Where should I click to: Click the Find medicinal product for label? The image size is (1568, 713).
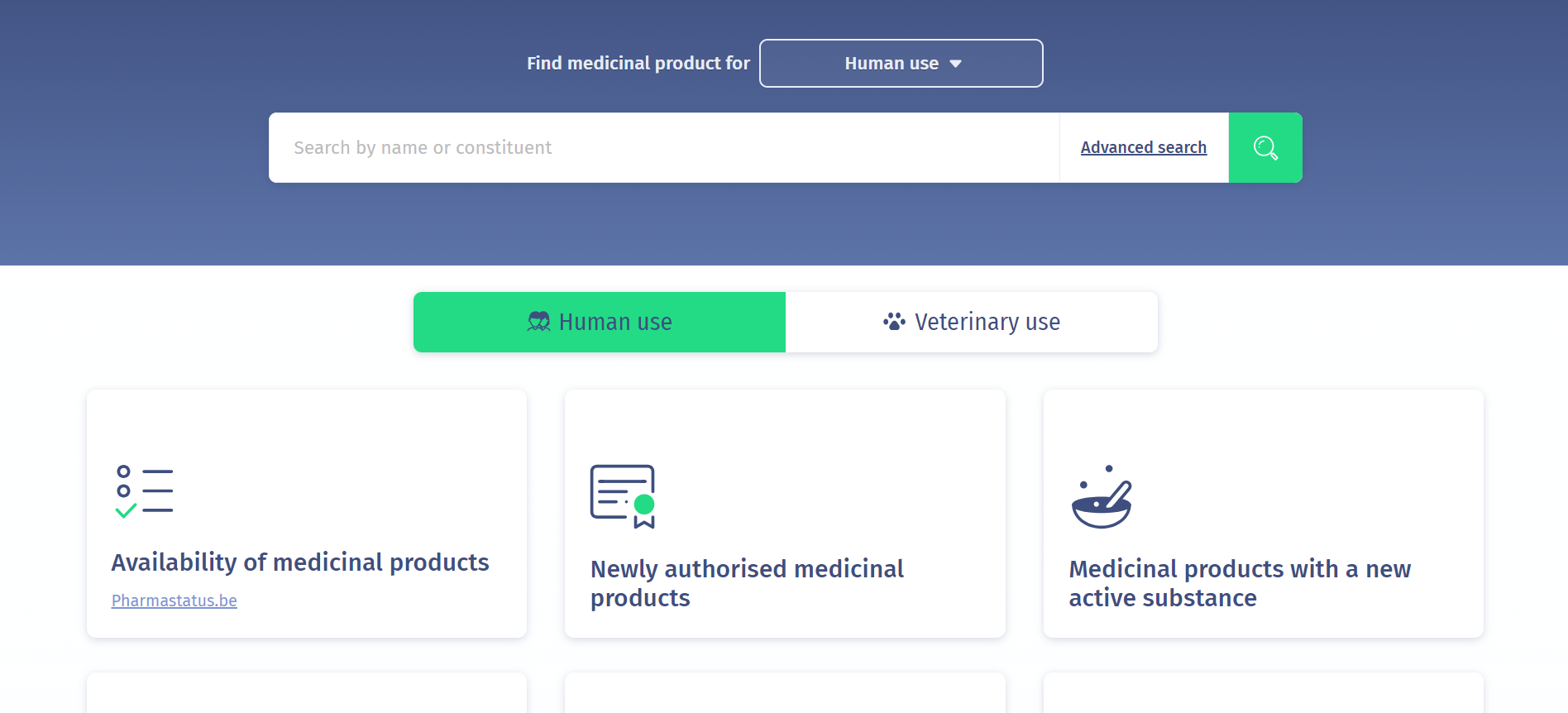click(x=638, y=64)
